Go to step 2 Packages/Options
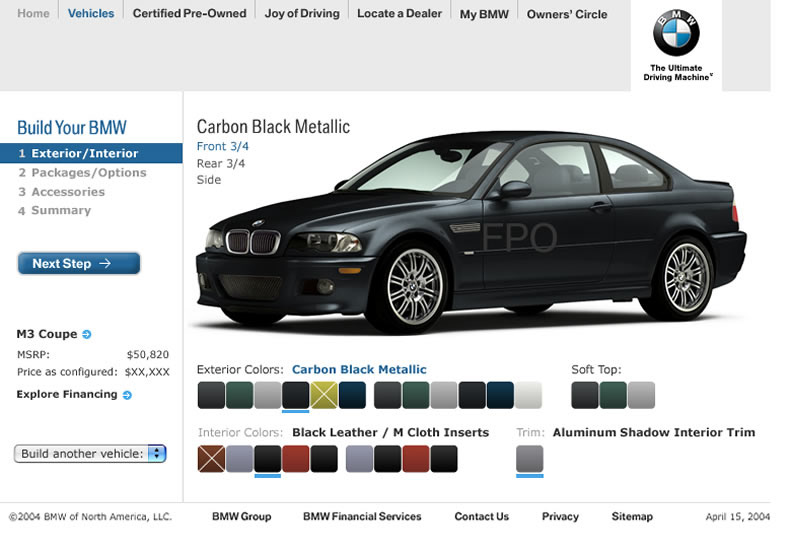 pyautogui.click(x=82, y=173)
